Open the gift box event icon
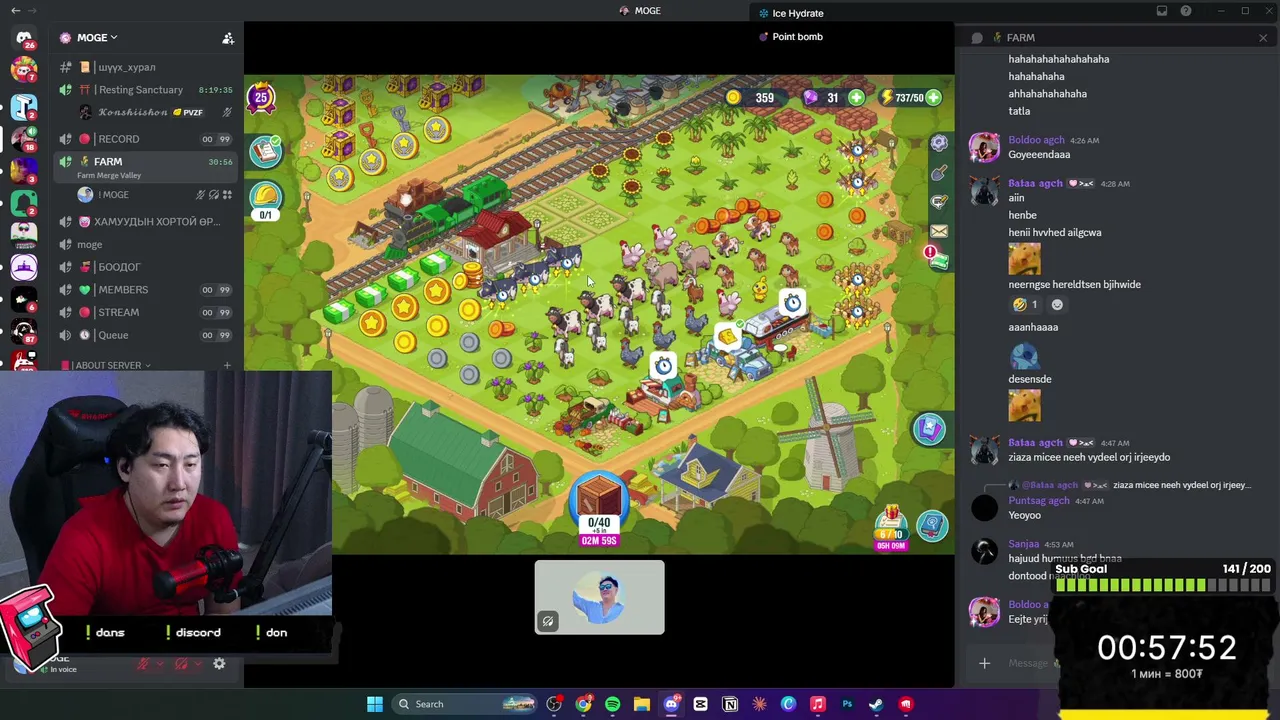 890,527
